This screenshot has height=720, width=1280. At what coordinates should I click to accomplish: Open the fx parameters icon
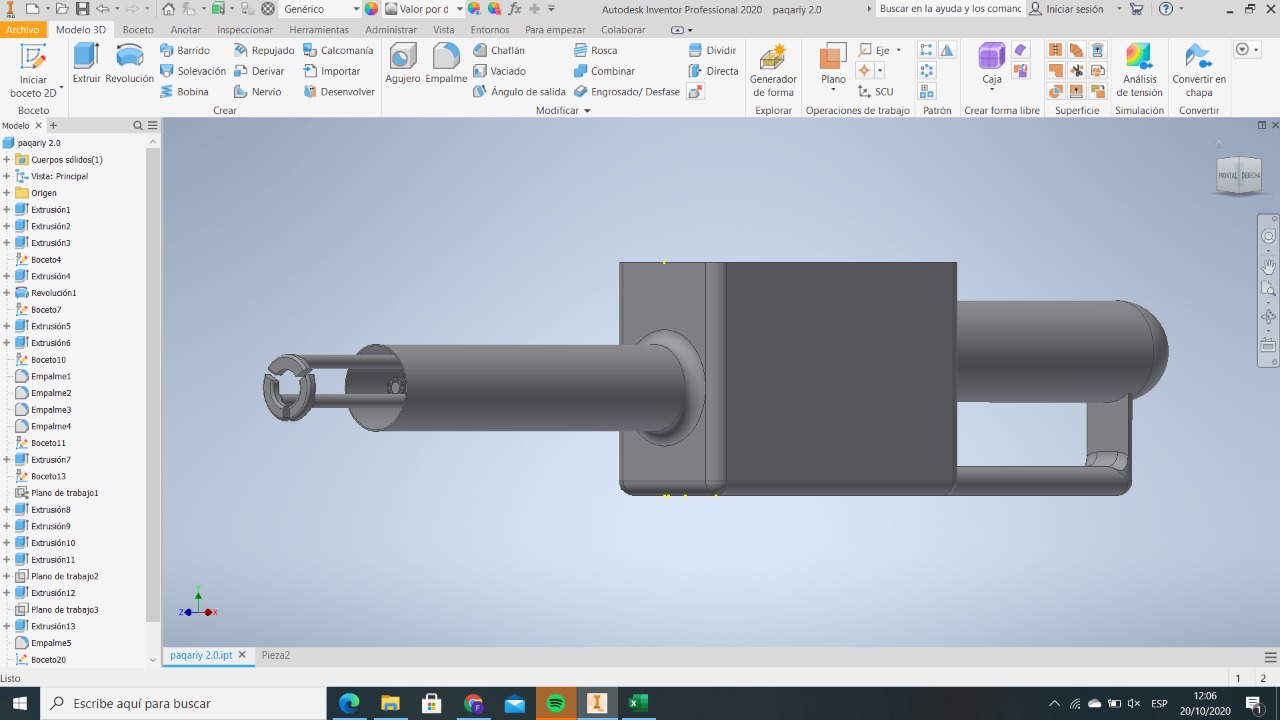(514, 9)
